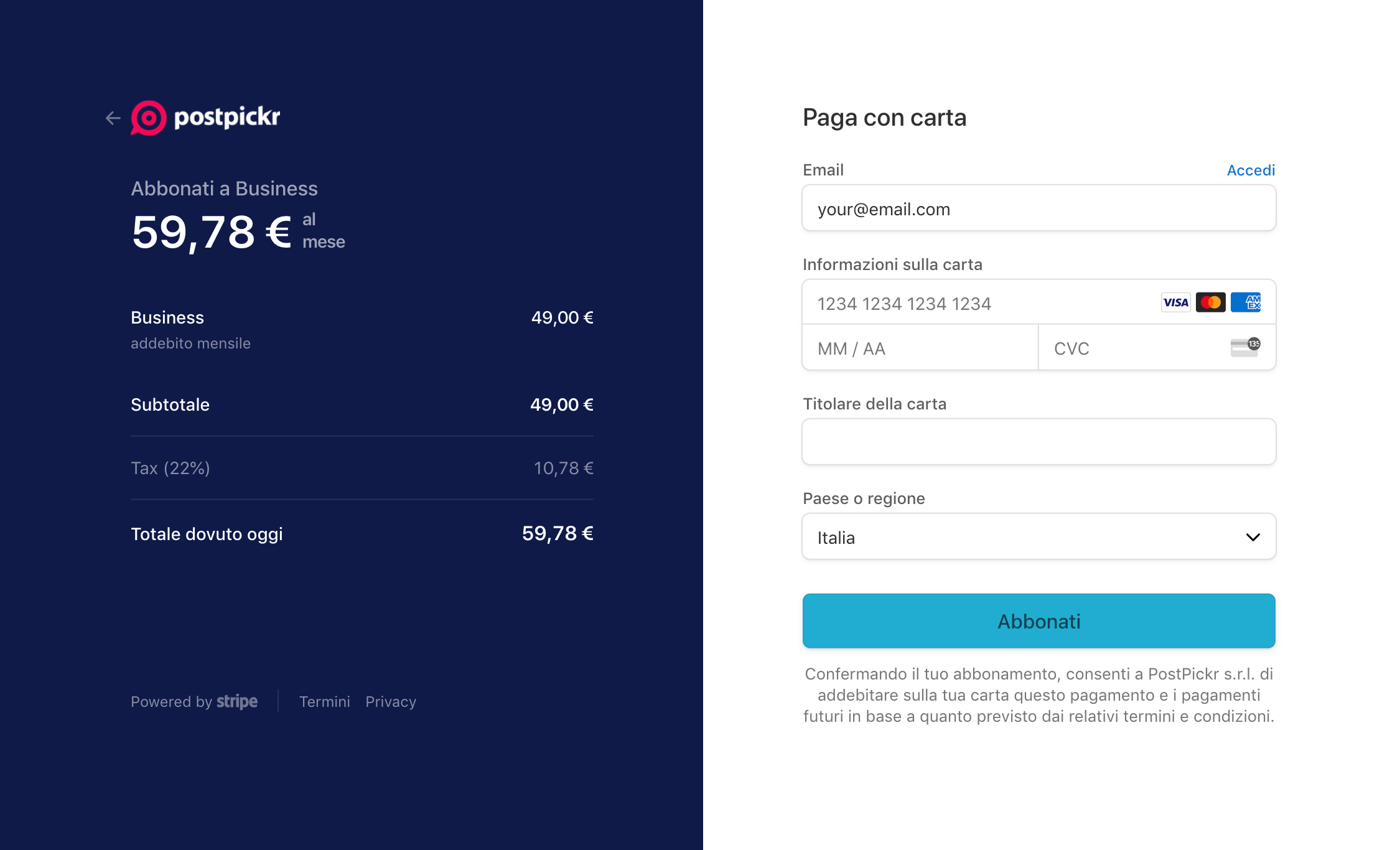Expand the country dropdown chevron
Viewport: 1400px width, 850px height.
coord(1253,537)
